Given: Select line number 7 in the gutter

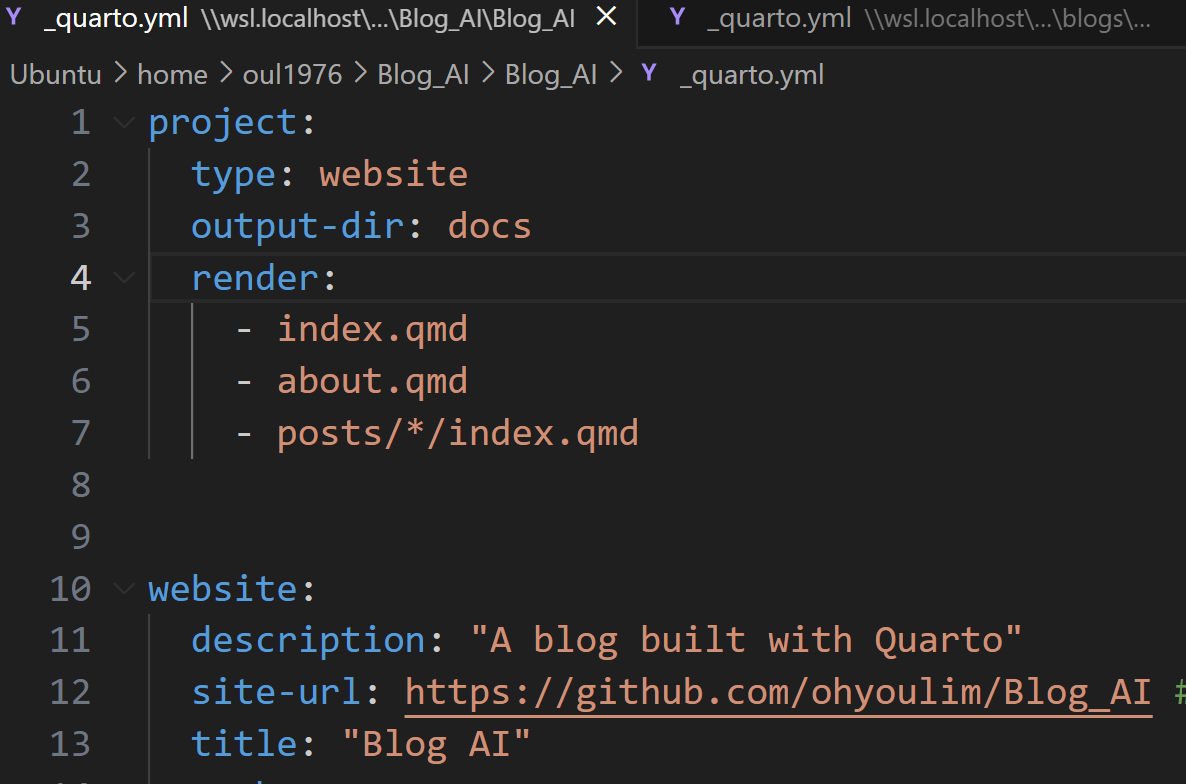Looking at the screenshot, I should 80,433.
